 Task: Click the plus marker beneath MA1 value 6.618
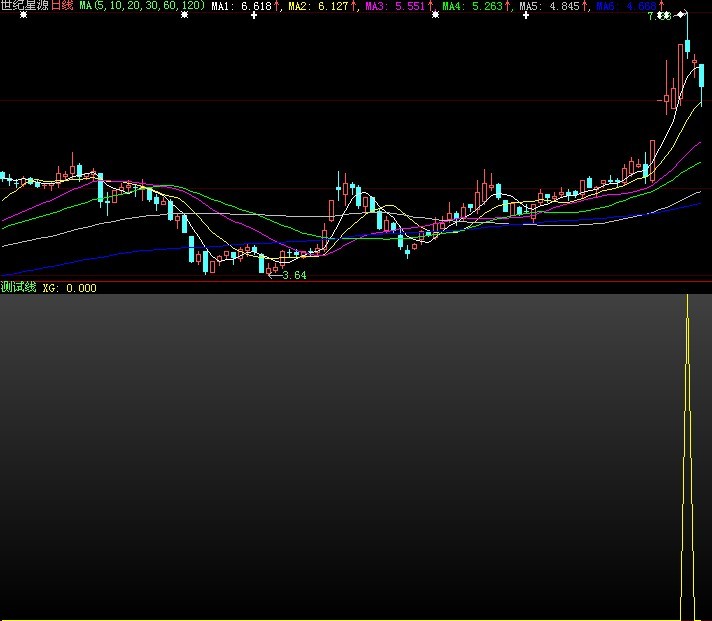pos(254,15)
